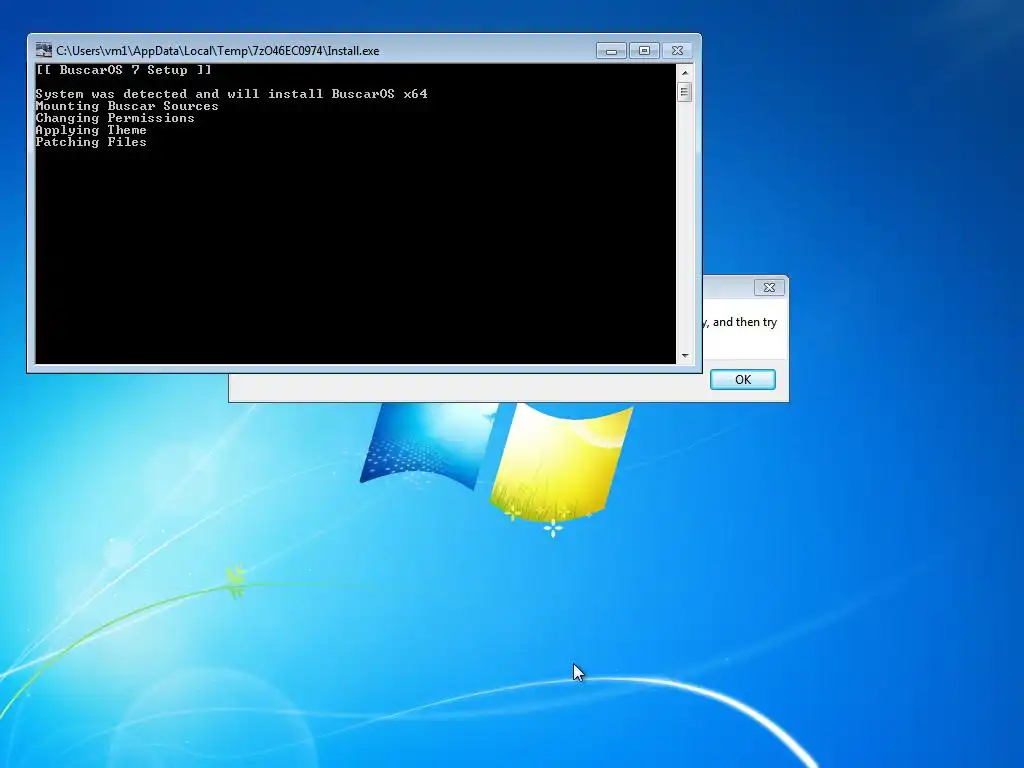Click the 'Patching Files' console line

pyautogui.click(x=91, y=142)
